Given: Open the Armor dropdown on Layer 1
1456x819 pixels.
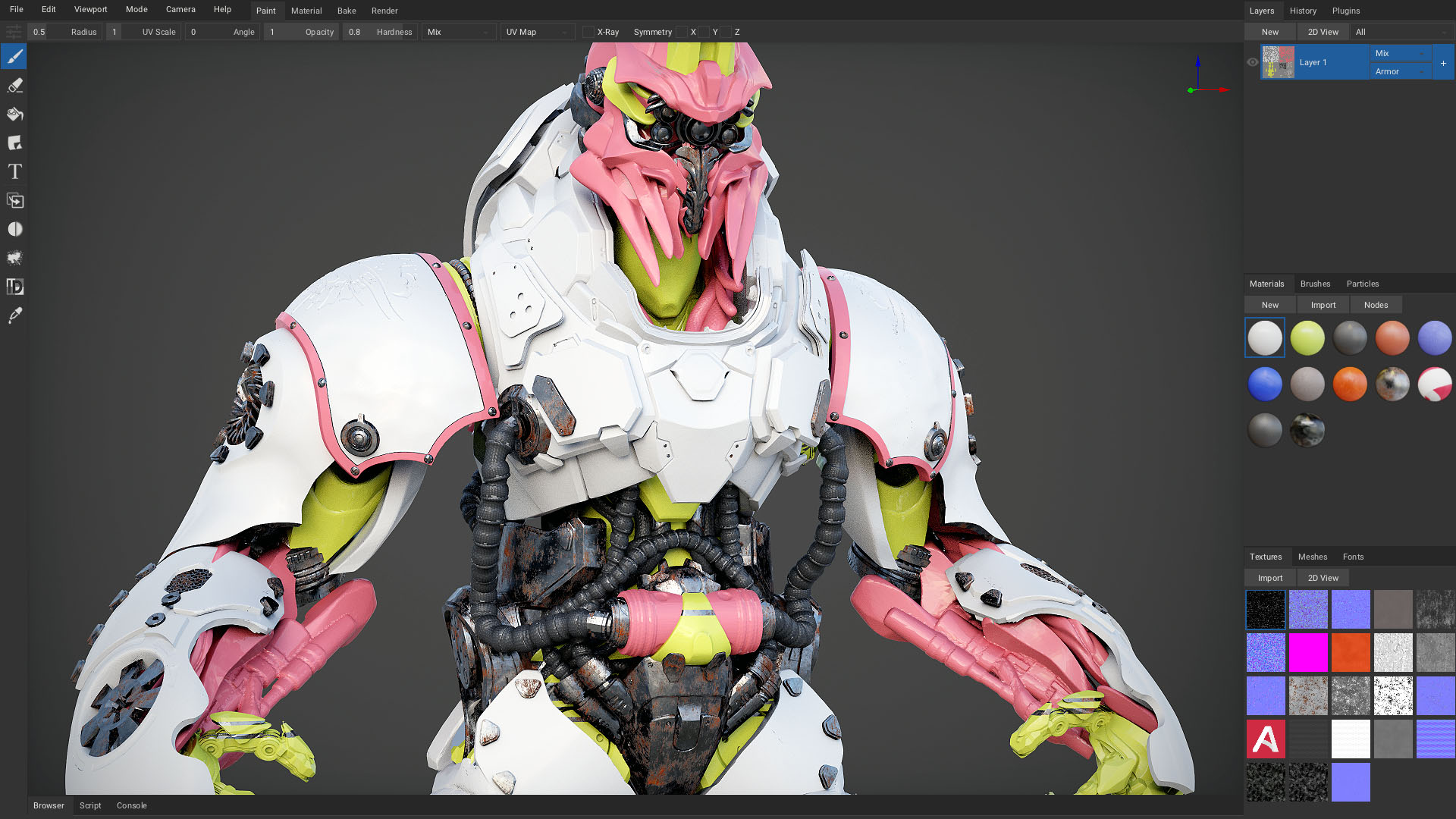Looking at the screenshot, I should tap(1400, 71).
